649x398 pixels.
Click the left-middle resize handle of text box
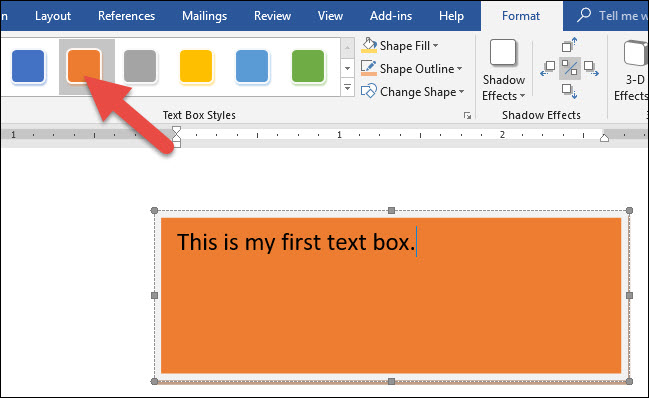[154, 295]
